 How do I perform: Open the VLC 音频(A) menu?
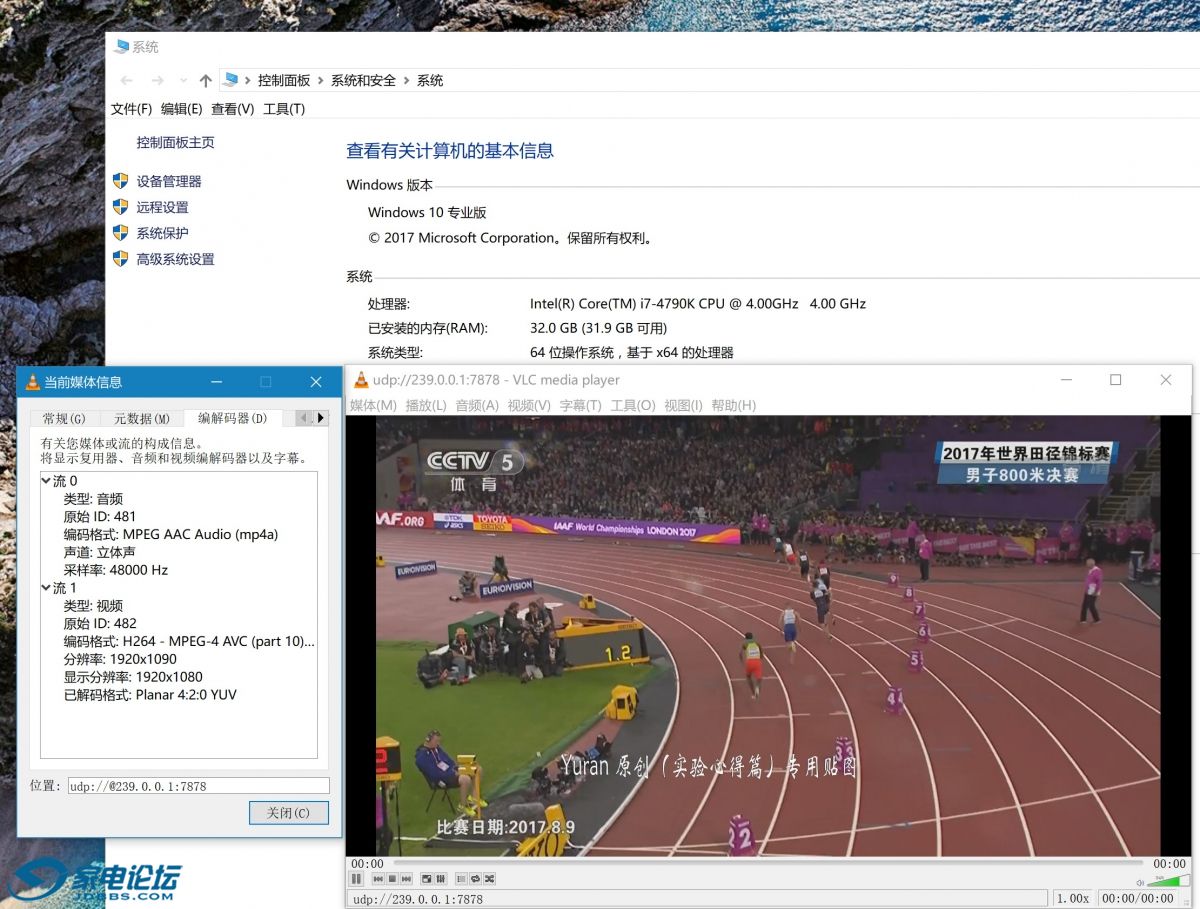[477, 405]
